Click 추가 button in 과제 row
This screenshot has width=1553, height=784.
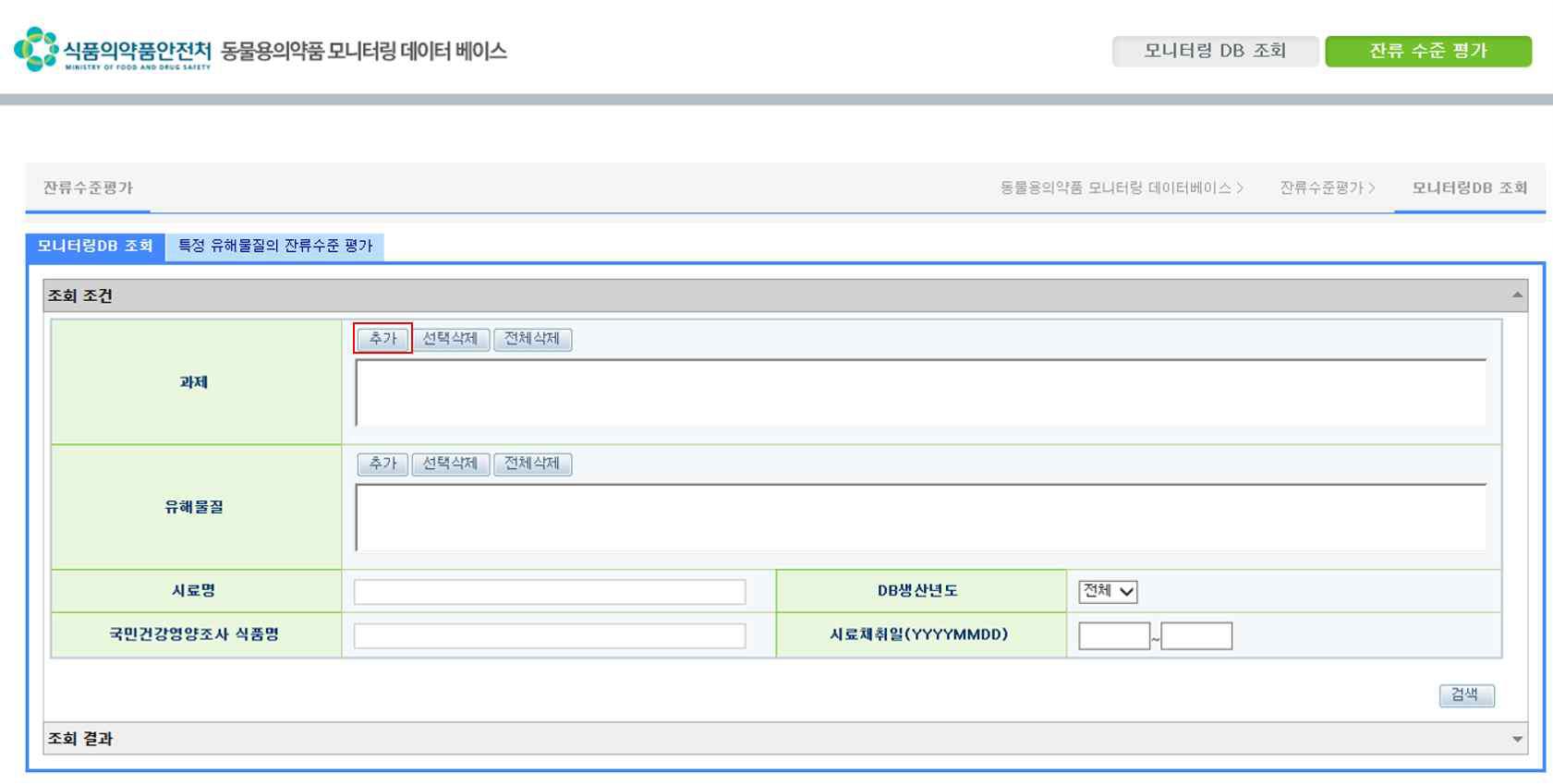pos(382,339)
